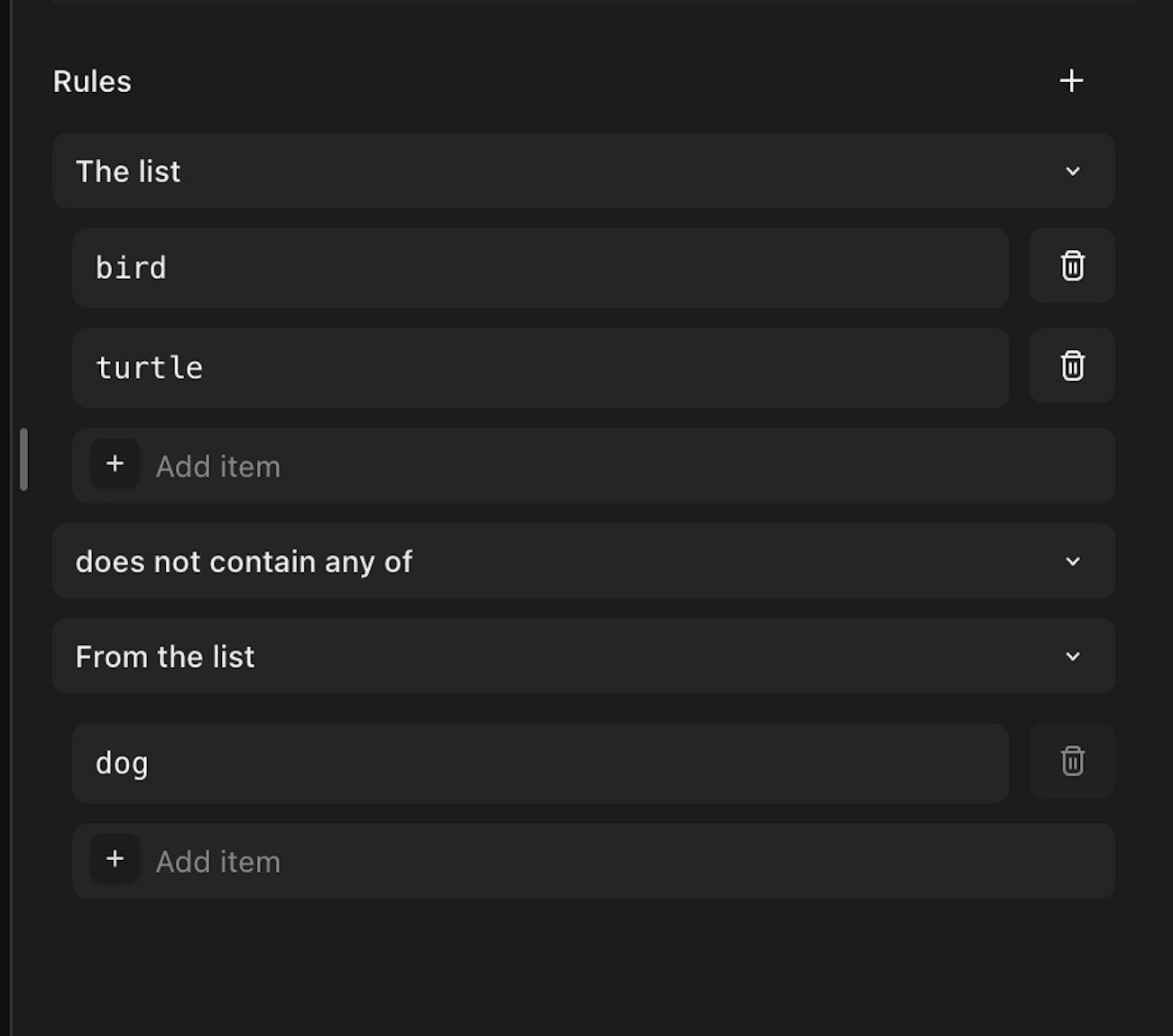Screen dimensions: 1173x1036
Task: Click into the turtle text field
Action: [x=540, y=368]
